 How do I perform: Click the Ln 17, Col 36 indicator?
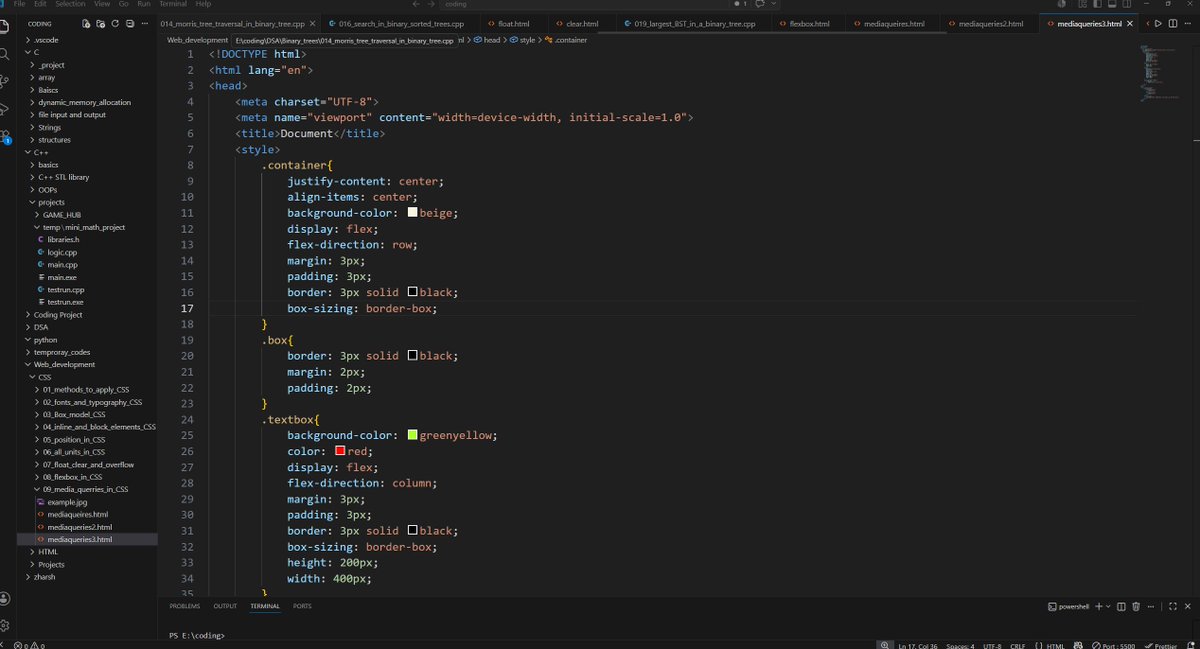coord(920,645)
